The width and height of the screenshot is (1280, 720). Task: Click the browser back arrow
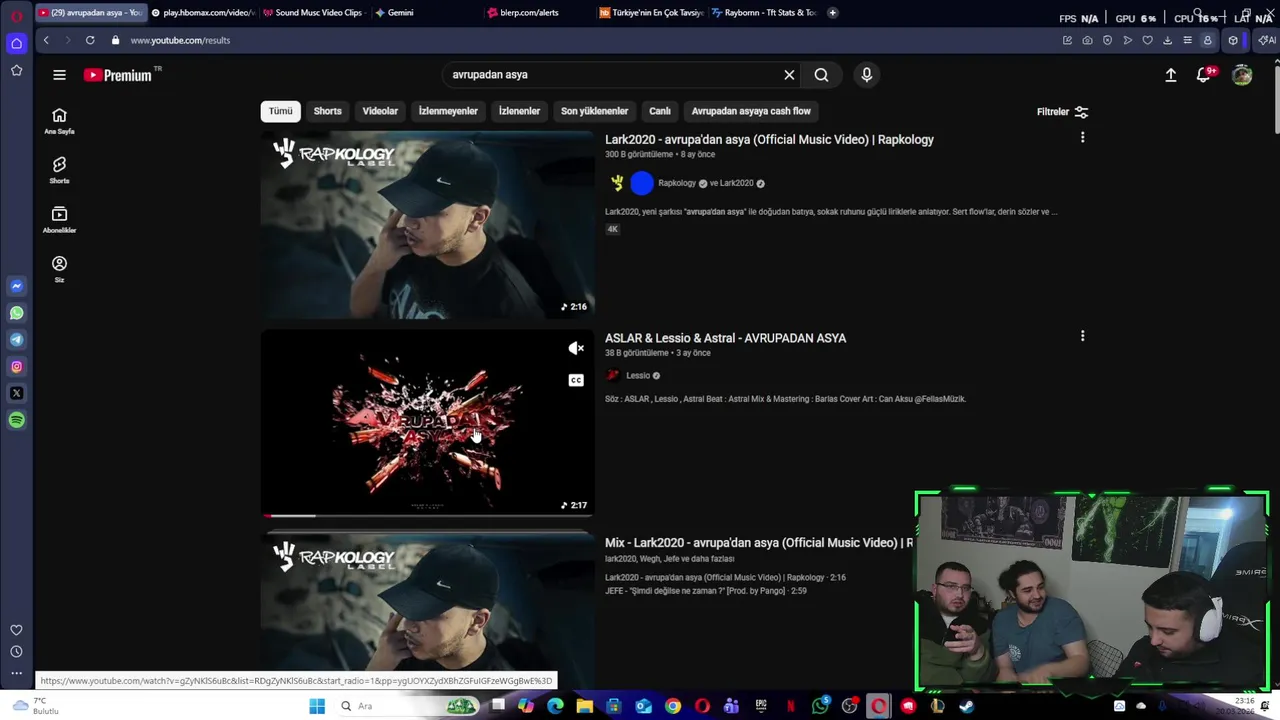pos(46,40)
